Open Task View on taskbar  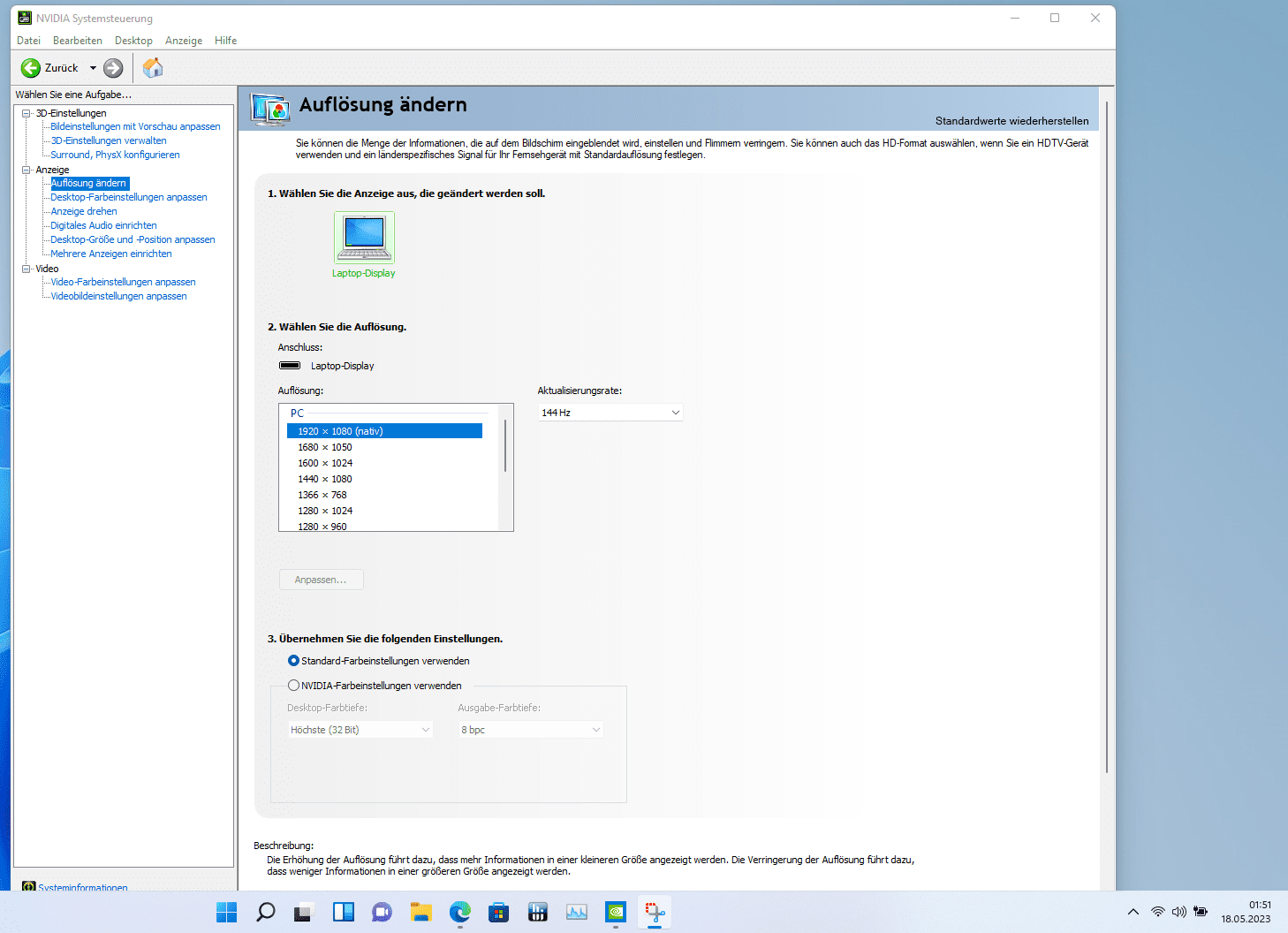pyautogui.click(x=304, y=912)
